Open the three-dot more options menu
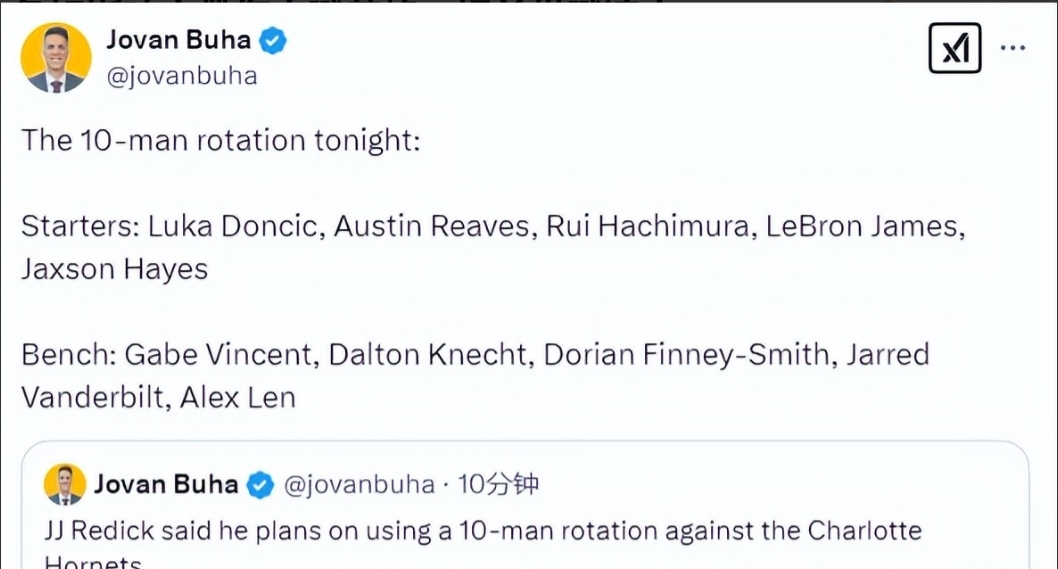Image resolution: width=1058 pixels, height=569 pixels. pos(1013,48)
